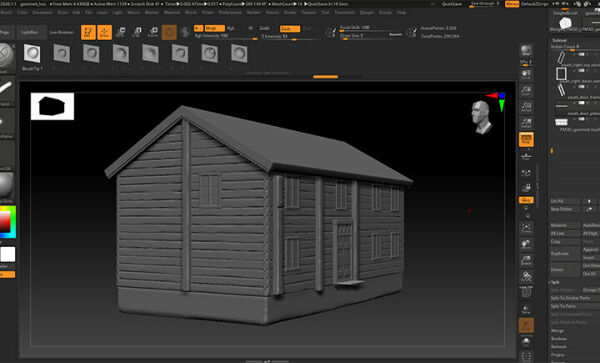Click the Zoom3D icon on right shelf
Viewport: 600px width, 363px height.
click(526, 260)
